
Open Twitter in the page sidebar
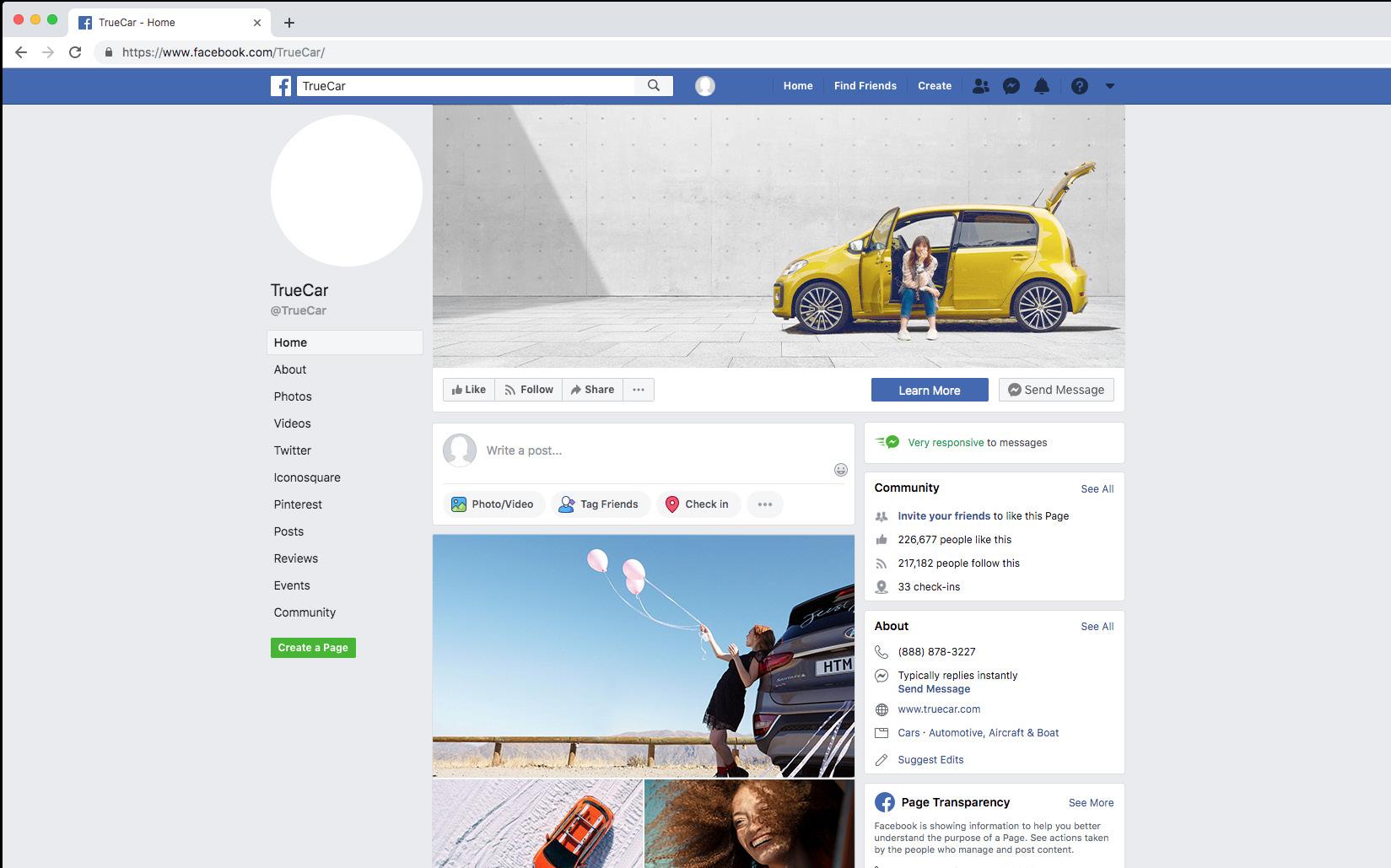coord(293,450)
